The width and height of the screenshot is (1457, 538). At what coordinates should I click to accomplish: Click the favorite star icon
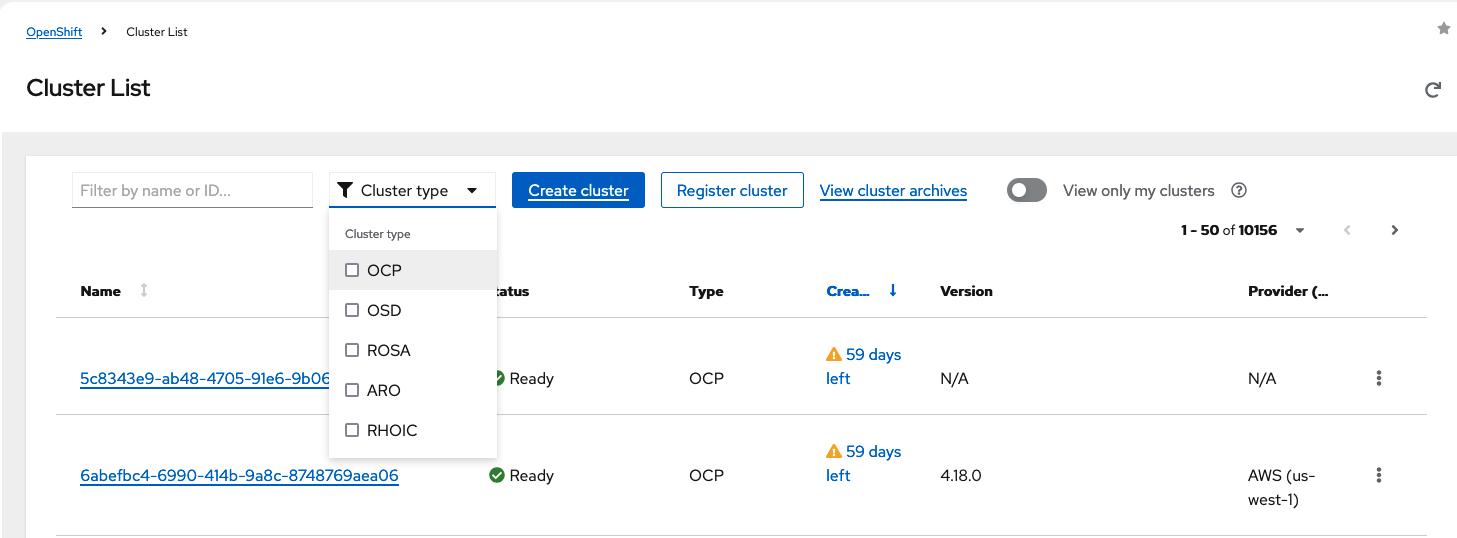click(x=1443, y=29)
